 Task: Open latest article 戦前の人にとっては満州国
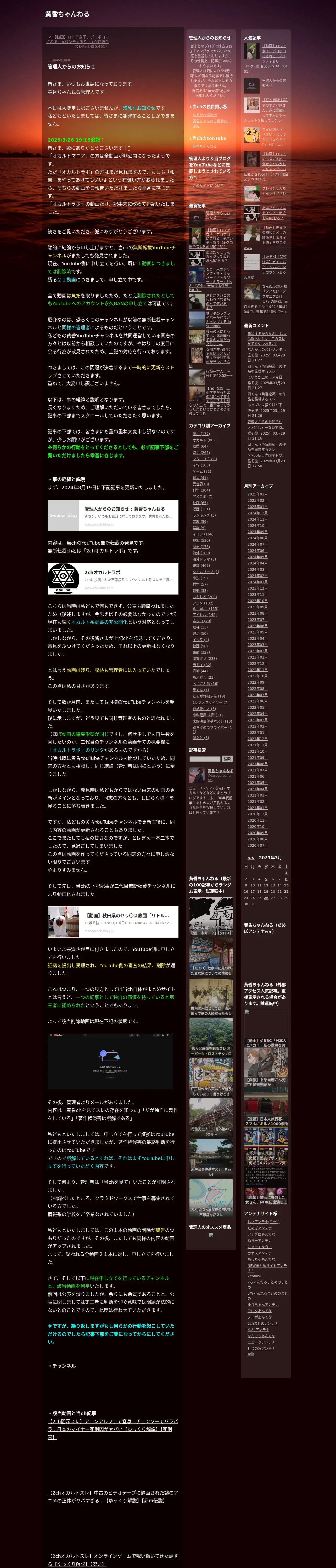coord(218,338)
